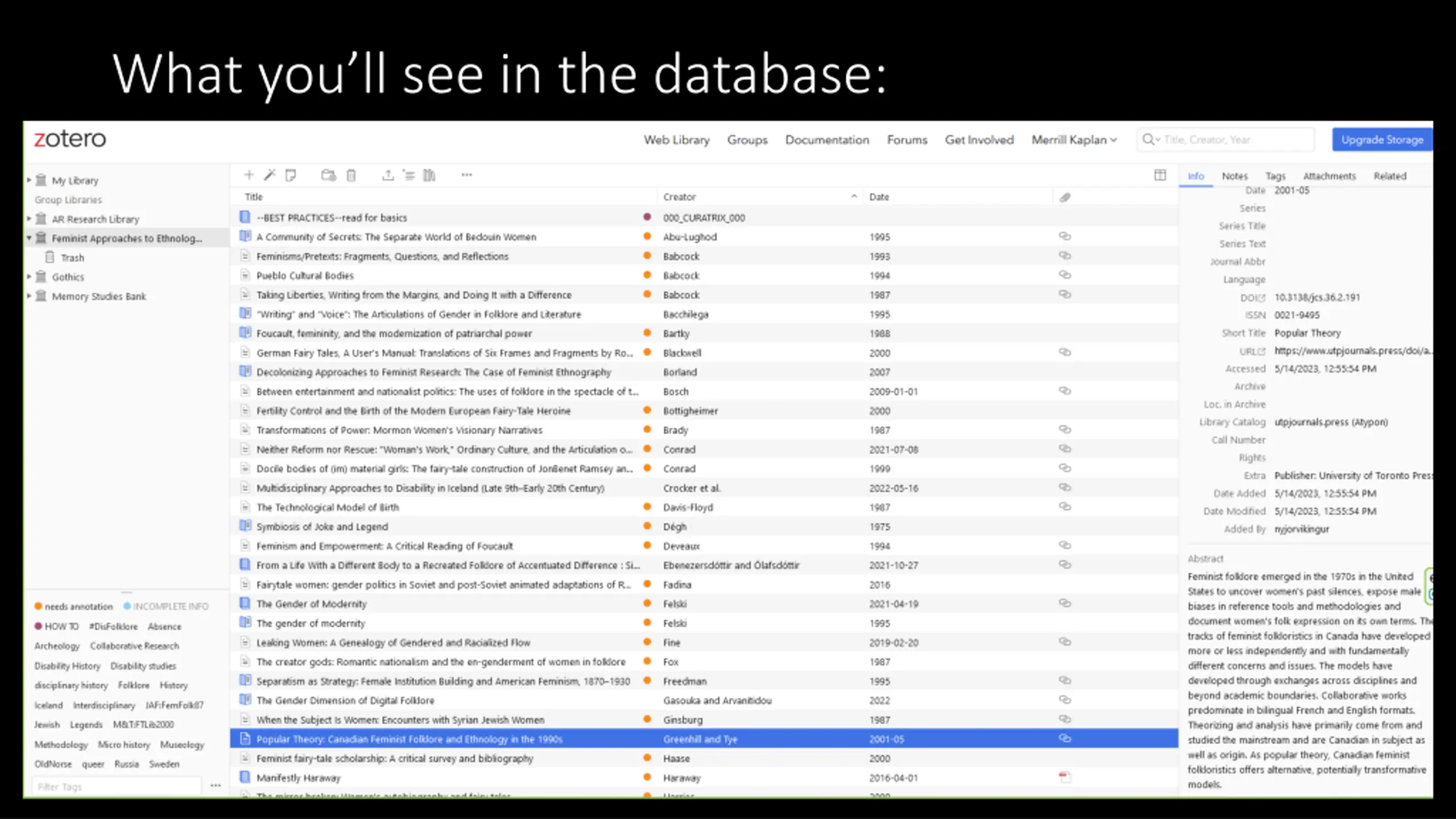Select the Info tab

point(1196,176)
